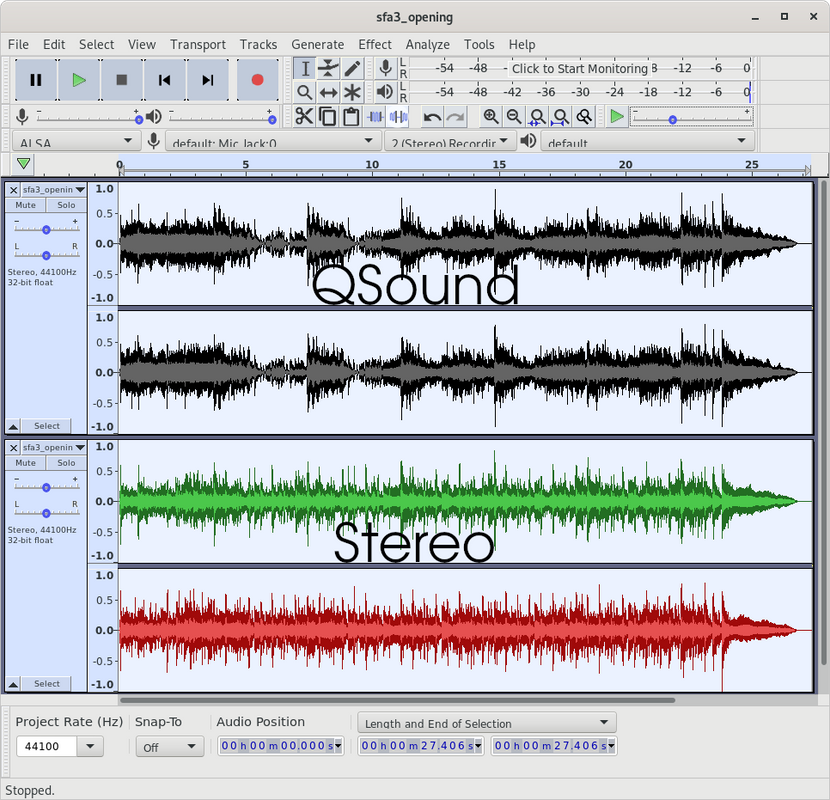Click the Cut scissors icon

[x=304, y=116]
